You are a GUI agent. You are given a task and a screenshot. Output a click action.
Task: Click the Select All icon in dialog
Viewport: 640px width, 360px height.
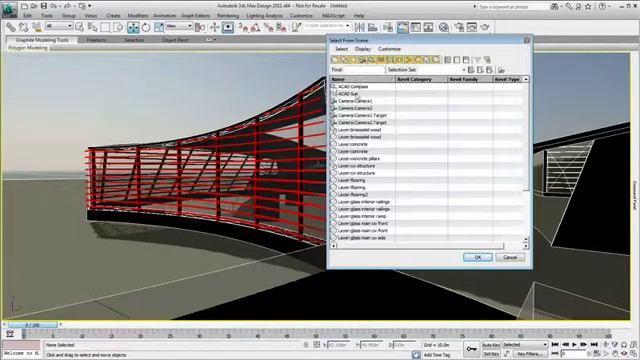pyautogui.click(x=448, y=60)
